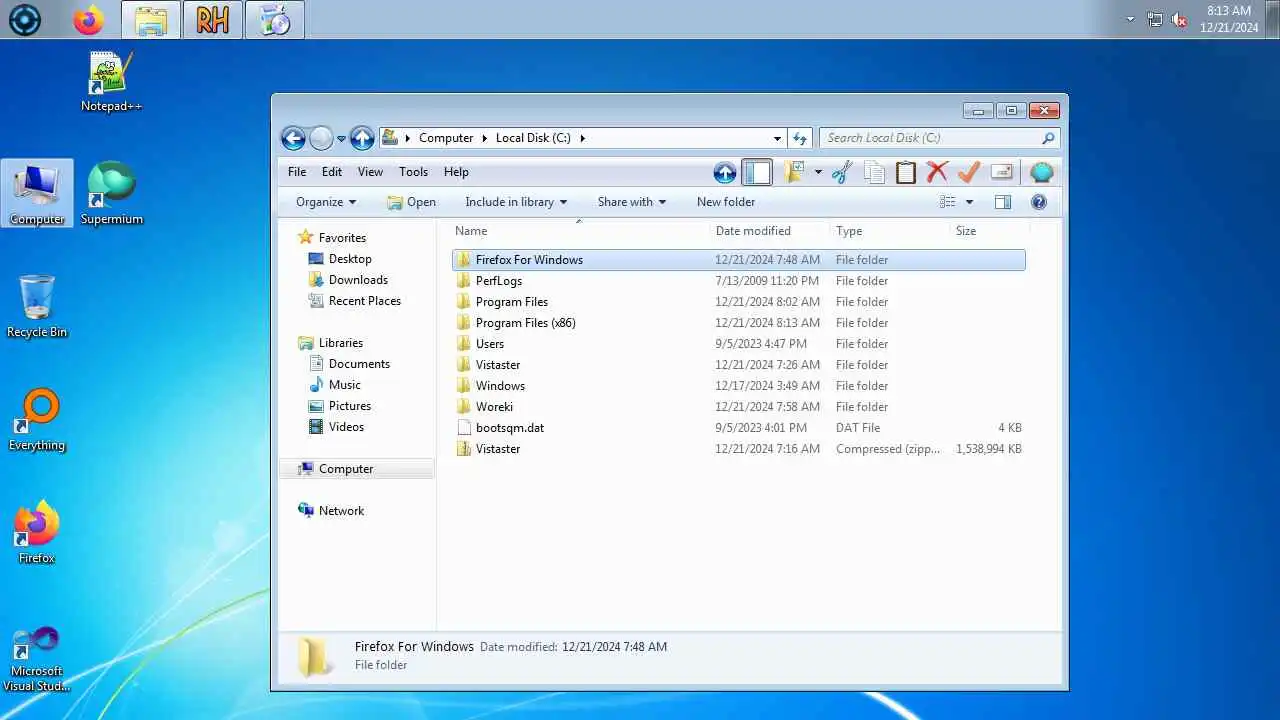Select the bootsqm.dat file

[738, 428]
